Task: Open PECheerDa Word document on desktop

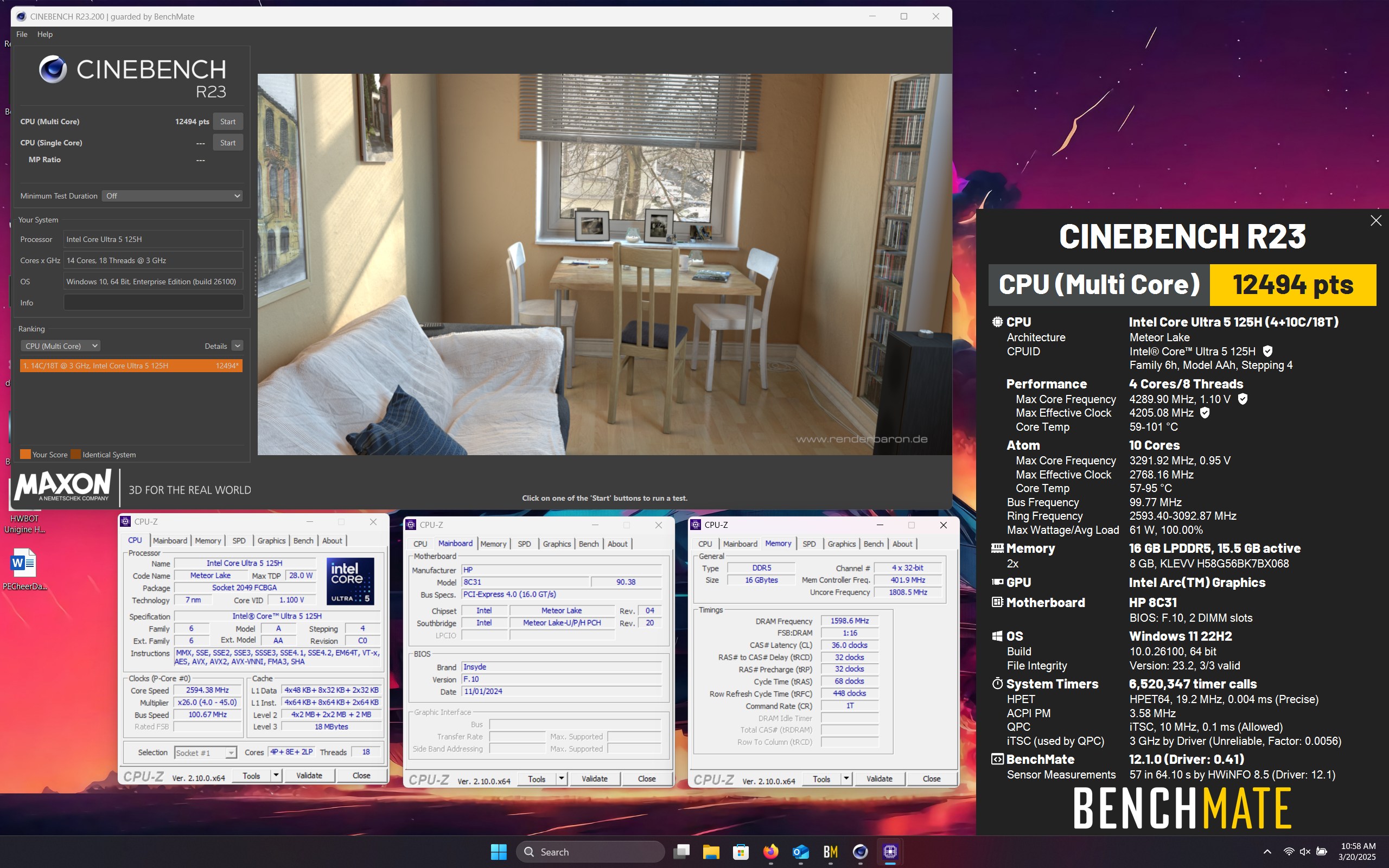Action: (24, 570)
